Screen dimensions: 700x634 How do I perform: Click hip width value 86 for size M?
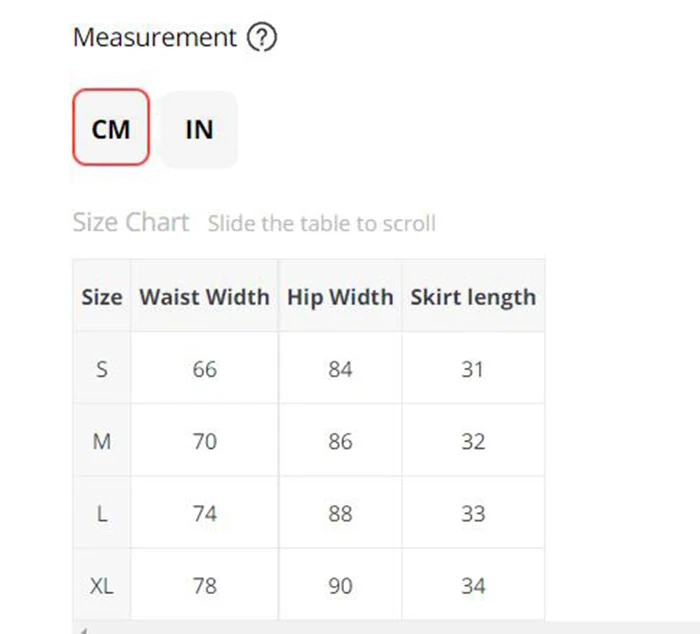point(340,441)
